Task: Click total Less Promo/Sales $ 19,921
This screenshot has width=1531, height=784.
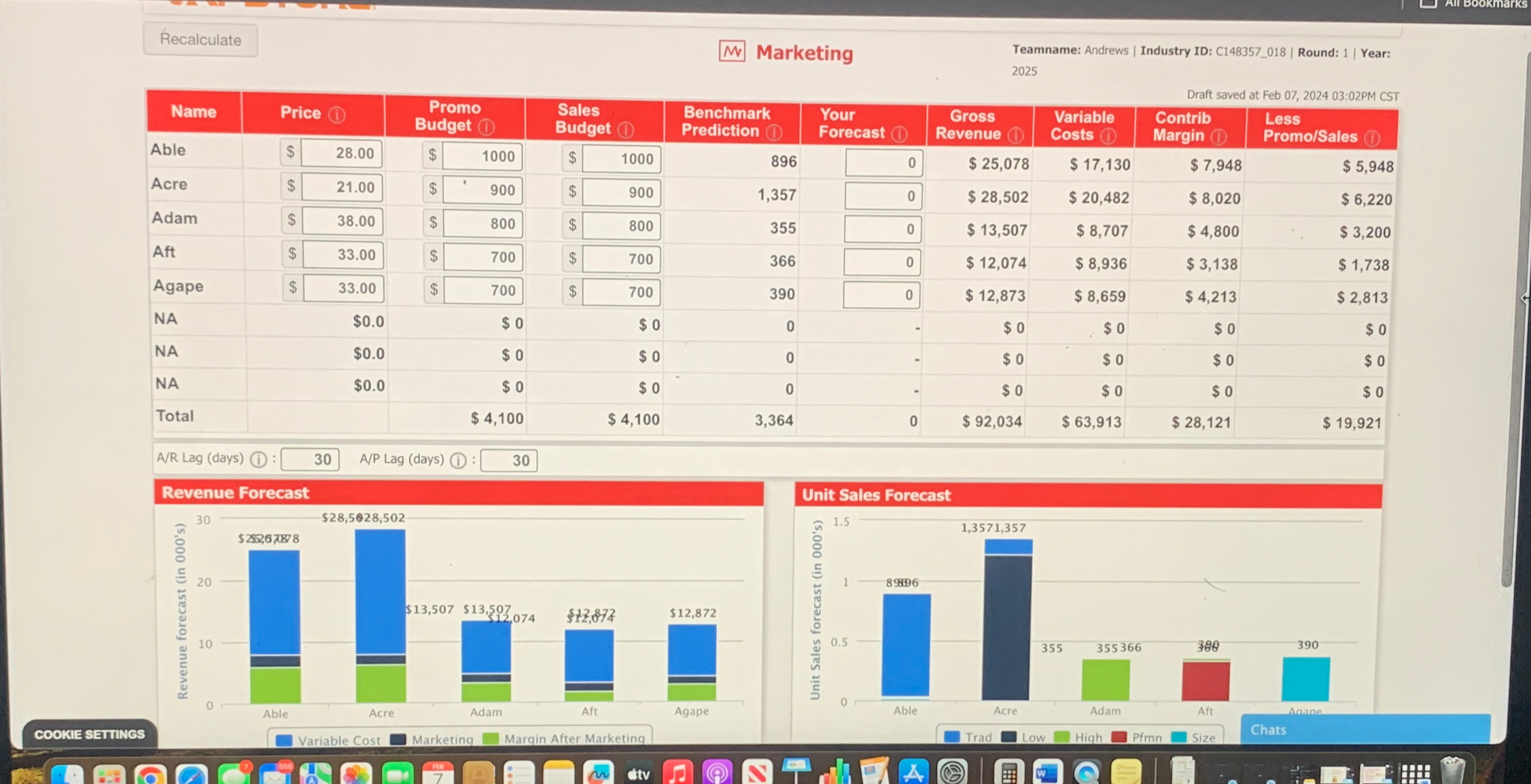Action: (x=1352, y=423)
